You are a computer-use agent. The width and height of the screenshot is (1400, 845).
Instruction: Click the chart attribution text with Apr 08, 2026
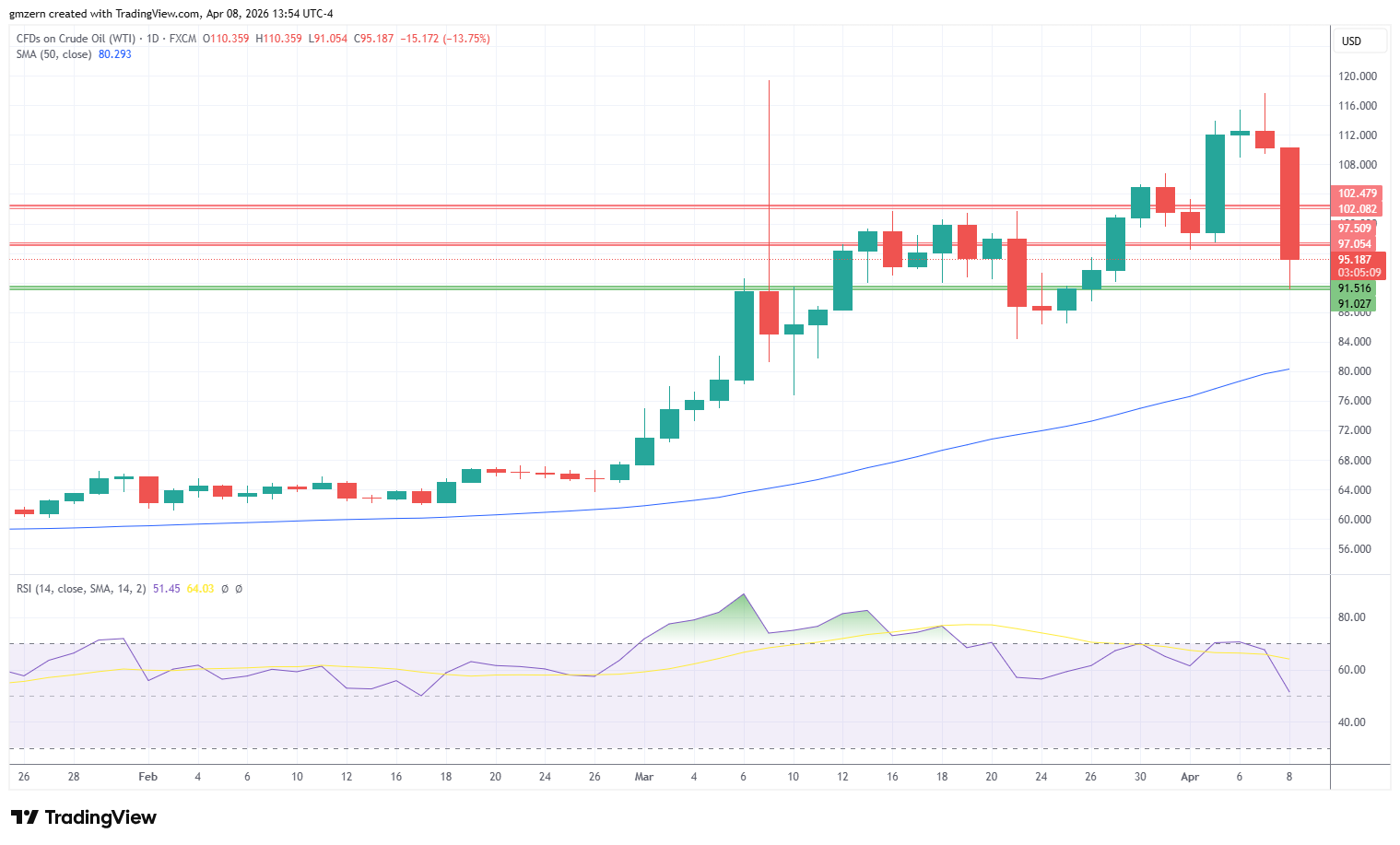point(172,14)
